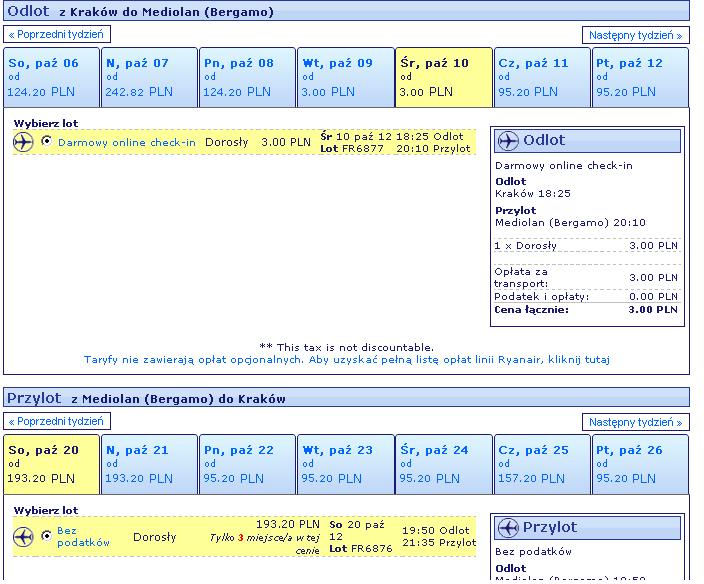704x584 pixels.
Task: Open the Darmowy online check-in link
Action: 127,142
